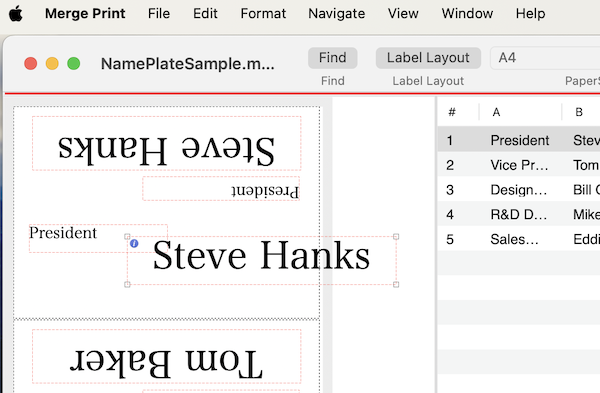This screenshot has height=393, width=600.
Task: Select row 5 Sales record
Action: [x=519, y=240]
